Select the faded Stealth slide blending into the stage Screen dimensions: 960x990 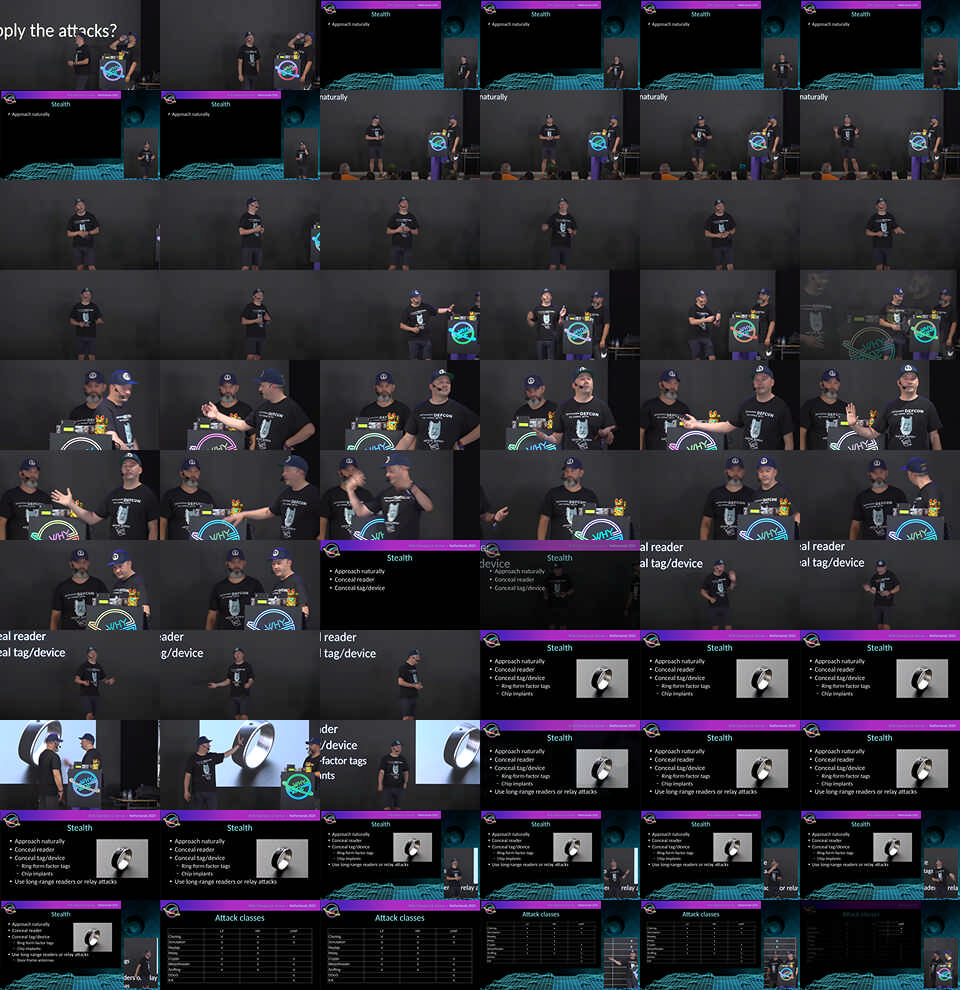point(560,585)
